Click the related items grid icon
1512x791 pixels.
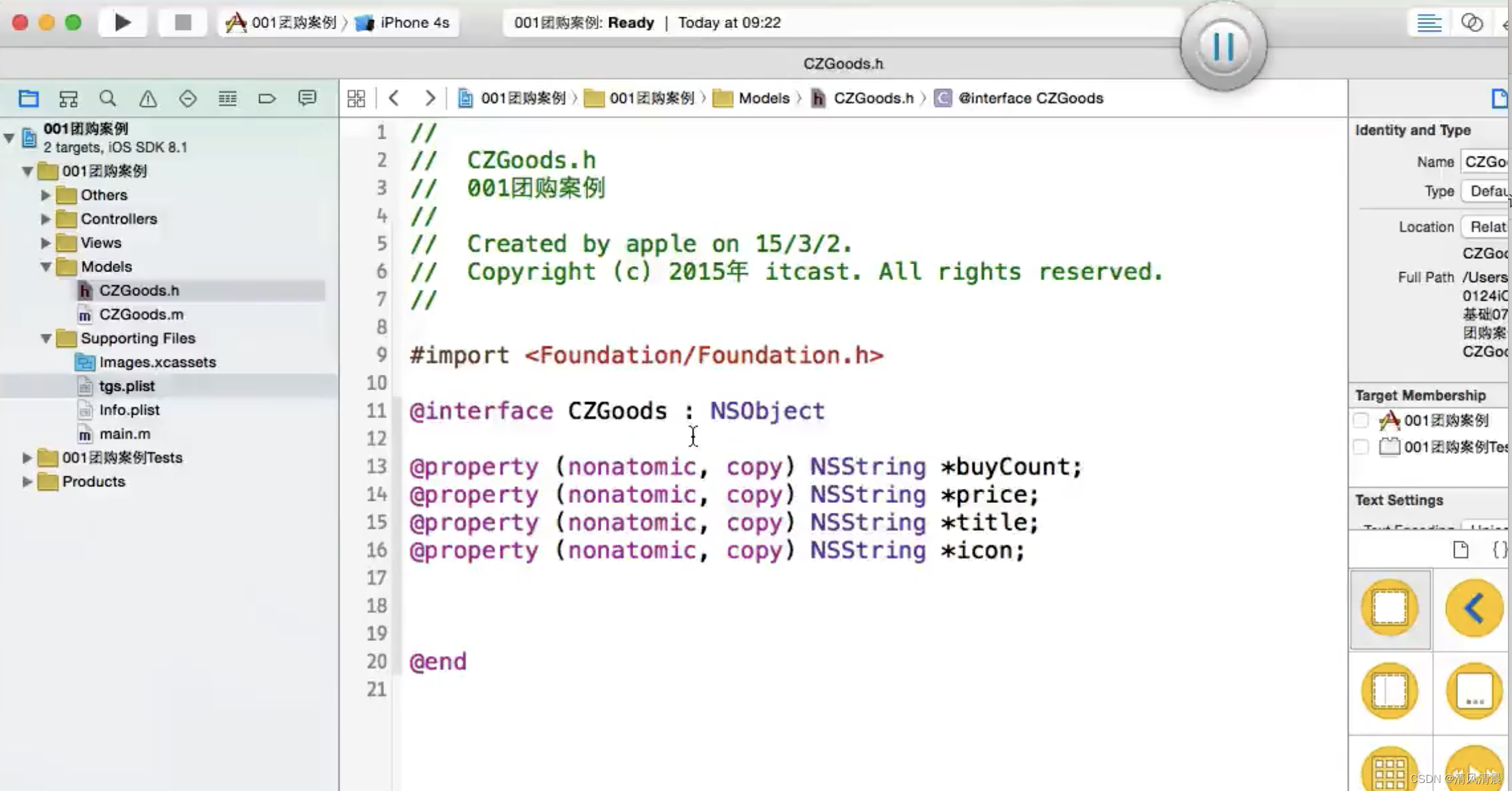click(x=356, y=99)
